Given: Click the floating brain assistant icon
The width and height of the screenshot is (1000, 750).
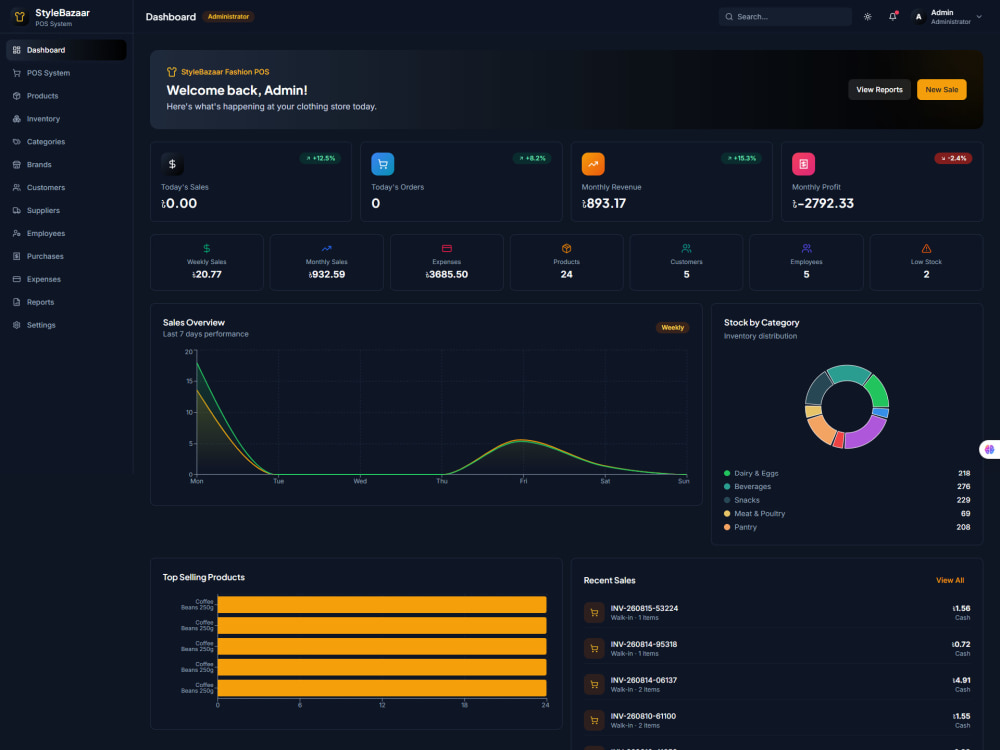Looking at the screenshot, I should tap(989, 449).
